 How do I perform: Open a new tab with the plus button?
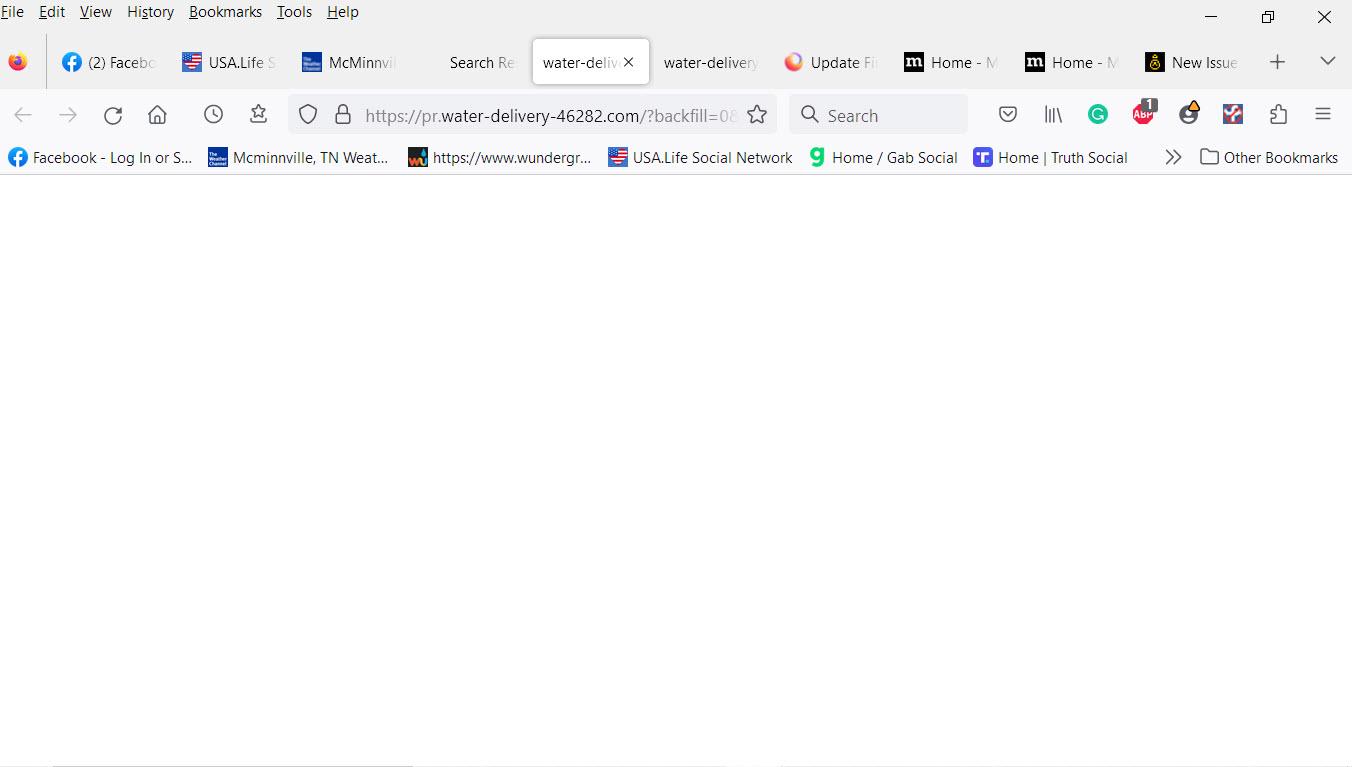[1277, 61]
